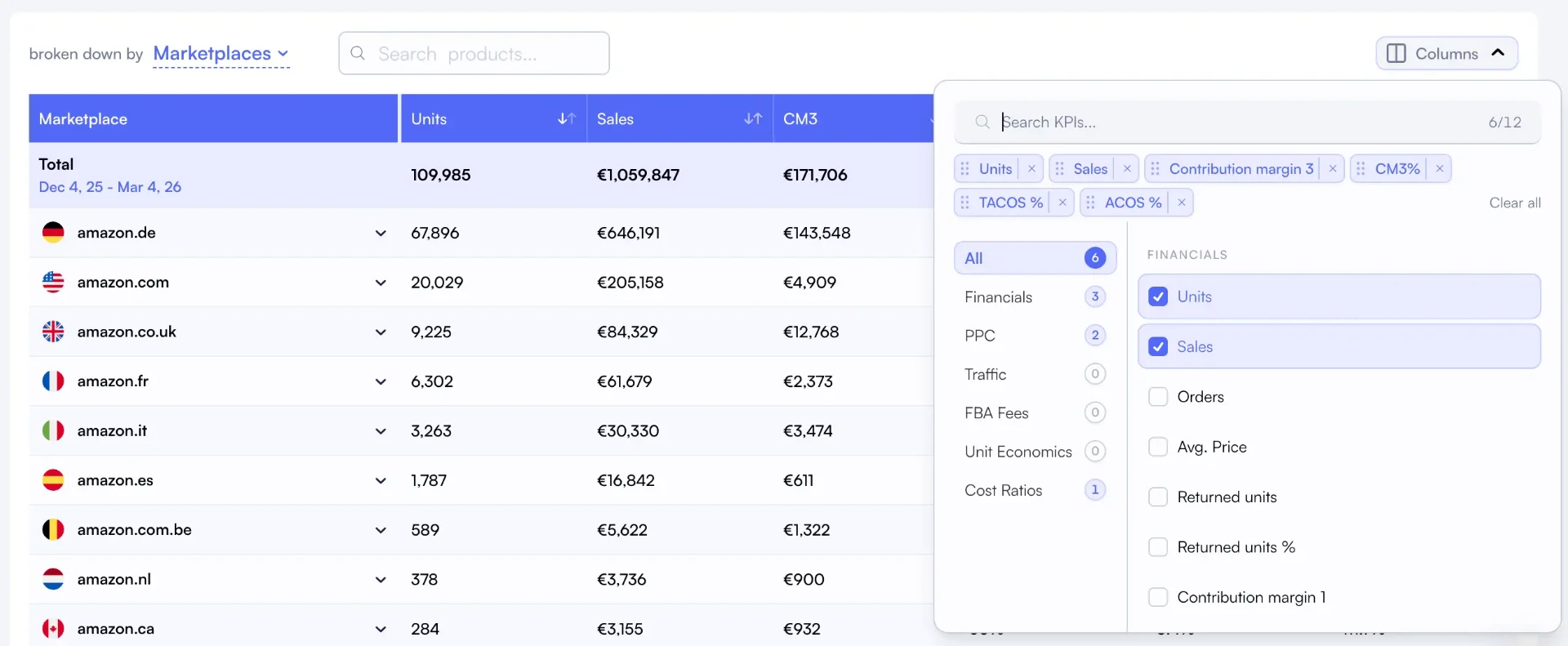The width and height of the screenshot is (1568, 646).
Task: Click the Belgian flag for amazon.com.be
Action: [53, 529]
